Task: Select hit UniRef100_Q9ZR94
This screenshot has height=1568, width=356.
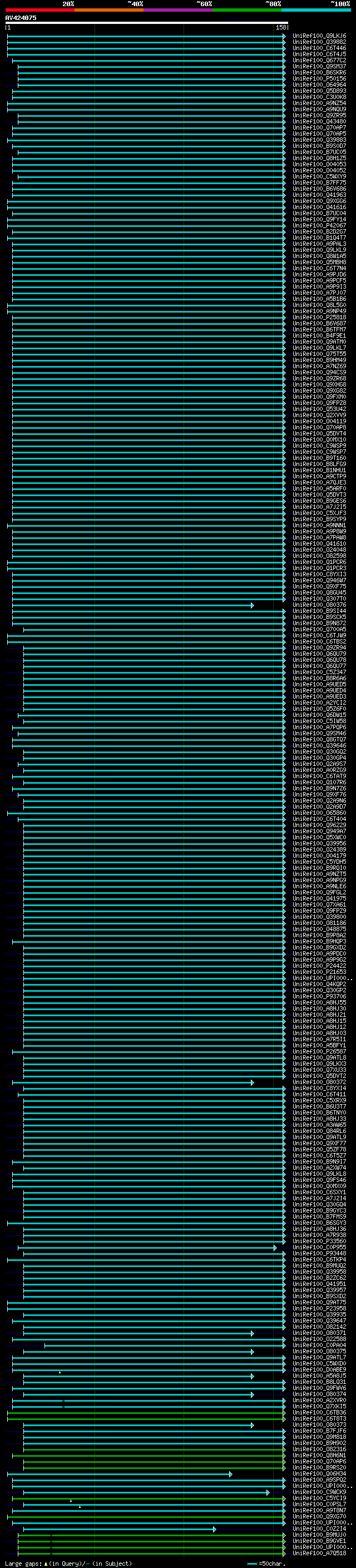Action: [x=319, y=647]
